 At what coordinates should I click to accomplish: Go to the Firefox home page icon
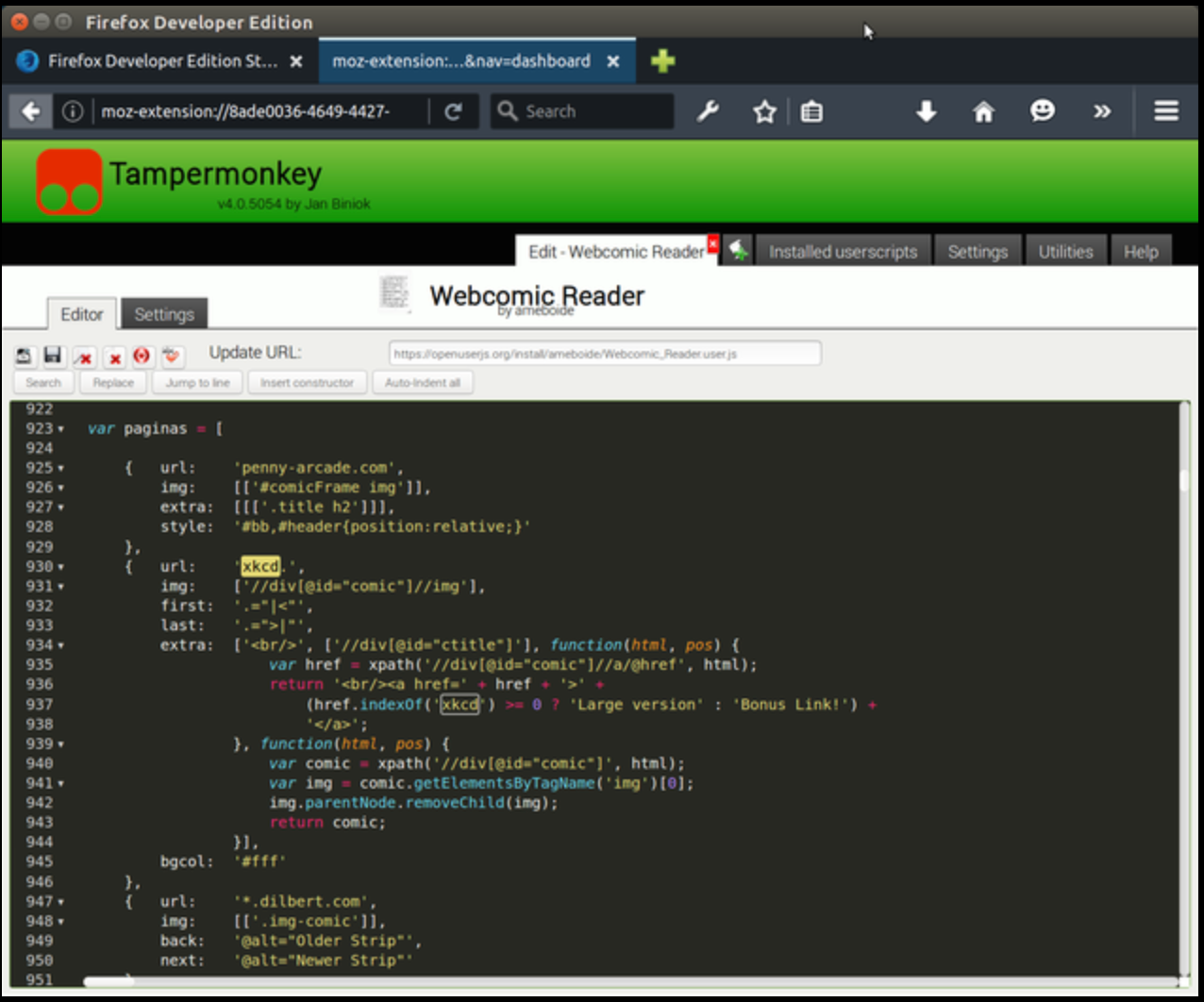[x=983, y=111]
